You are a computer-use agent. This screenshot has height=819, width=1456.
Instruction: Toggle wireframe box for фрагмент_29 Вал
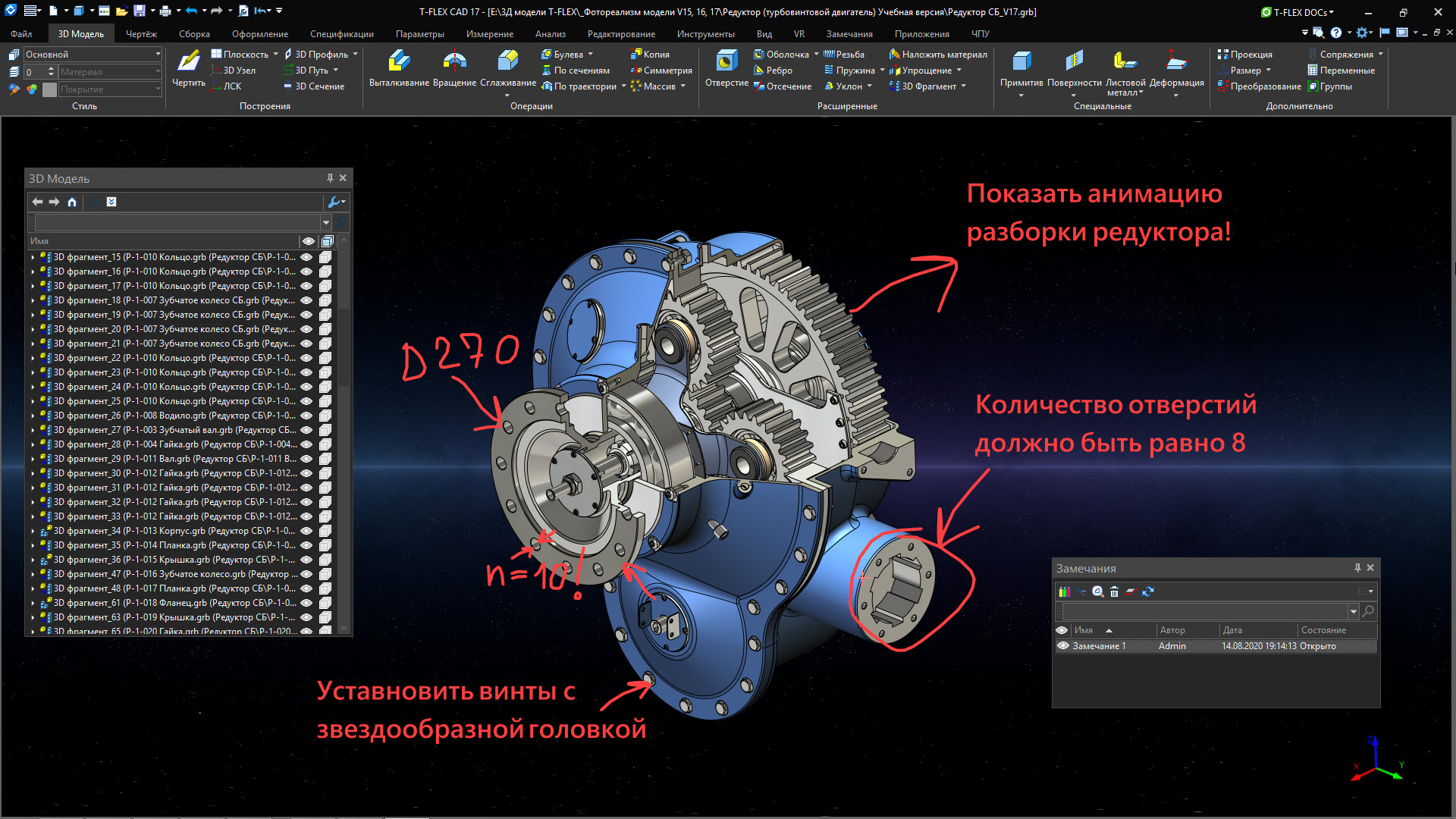[x=325, y=459]
